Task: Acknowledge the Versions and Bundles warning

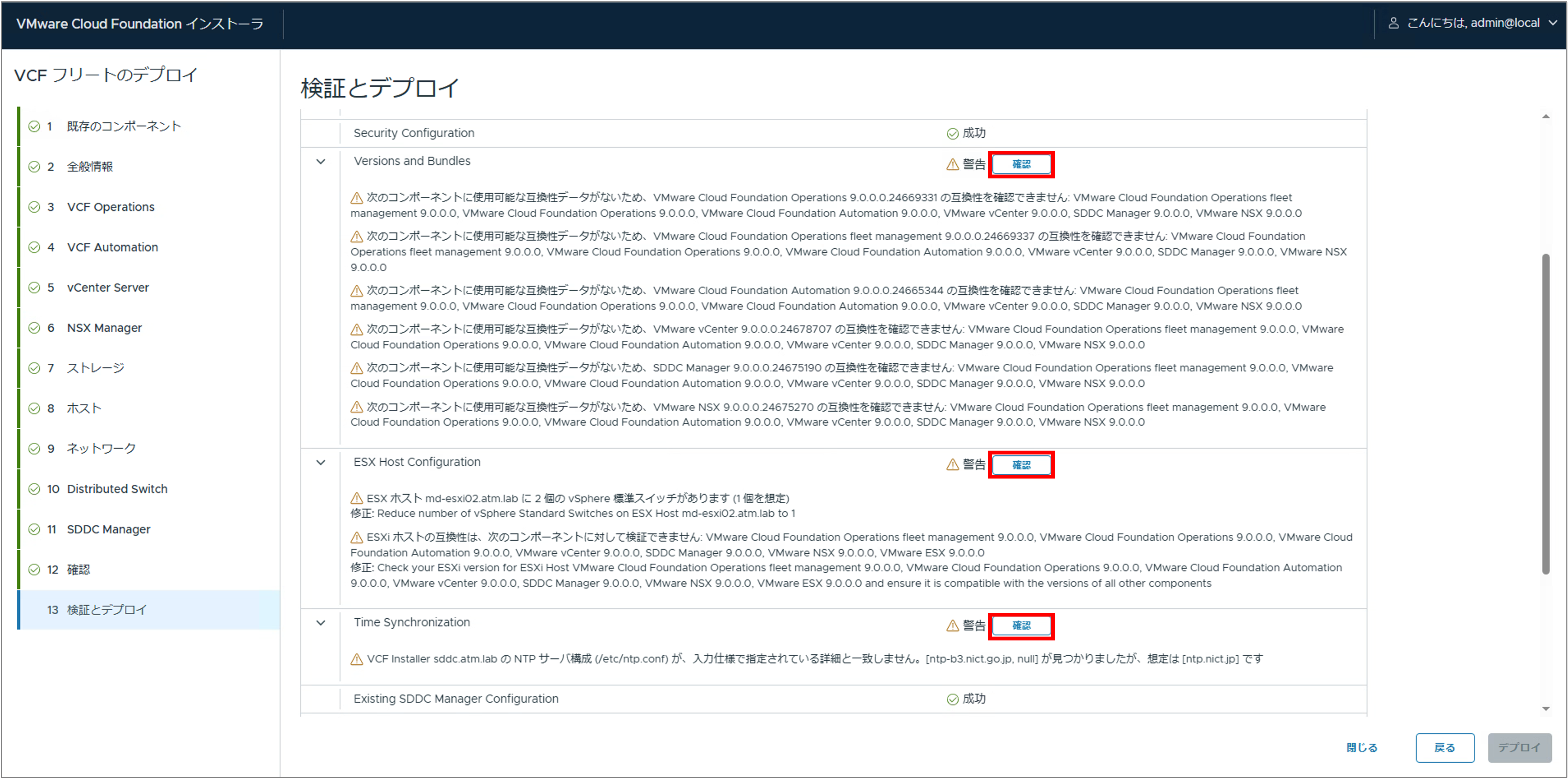Action: click(x=1021, y=164)
